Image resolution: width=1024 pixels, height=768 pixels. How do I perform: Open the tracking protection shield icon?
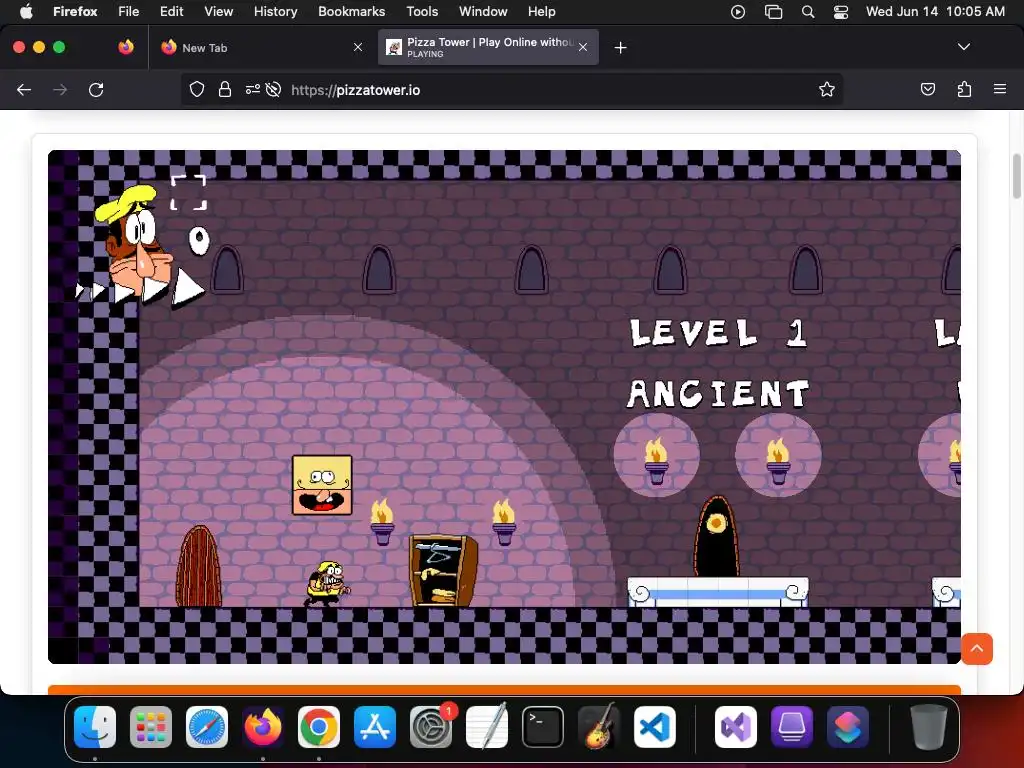[x=197, y=89]
